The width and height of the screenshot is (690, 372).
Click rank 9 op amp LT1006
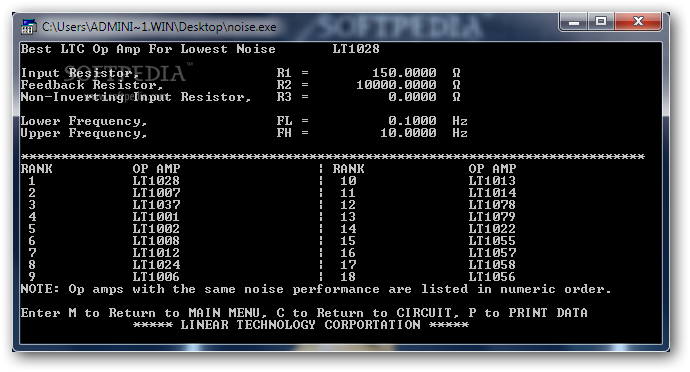(156, 276)
